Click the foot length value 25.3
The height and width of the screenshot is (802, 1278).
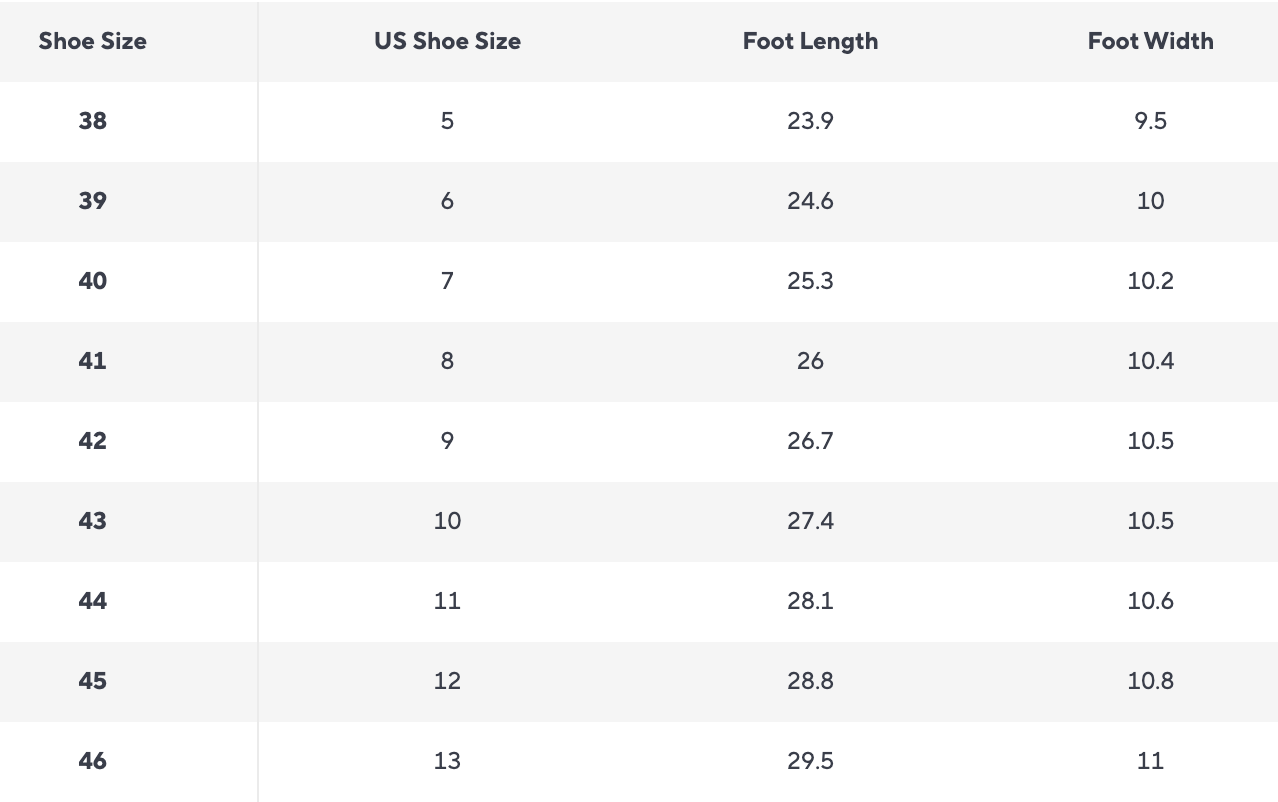point(810,281)
